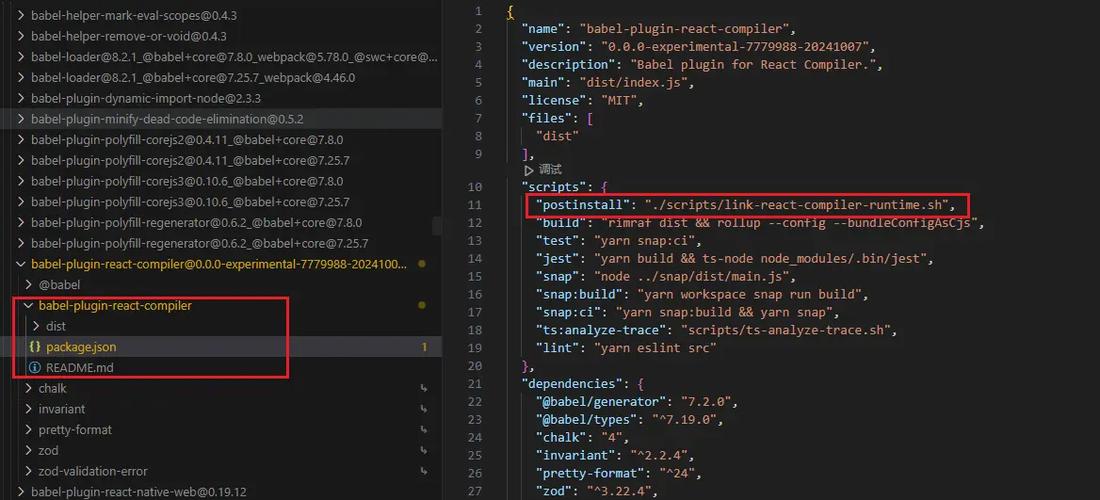Click the symlink arrow icon beside zod
Screen dimensions: 1100x500
[423, 450]
